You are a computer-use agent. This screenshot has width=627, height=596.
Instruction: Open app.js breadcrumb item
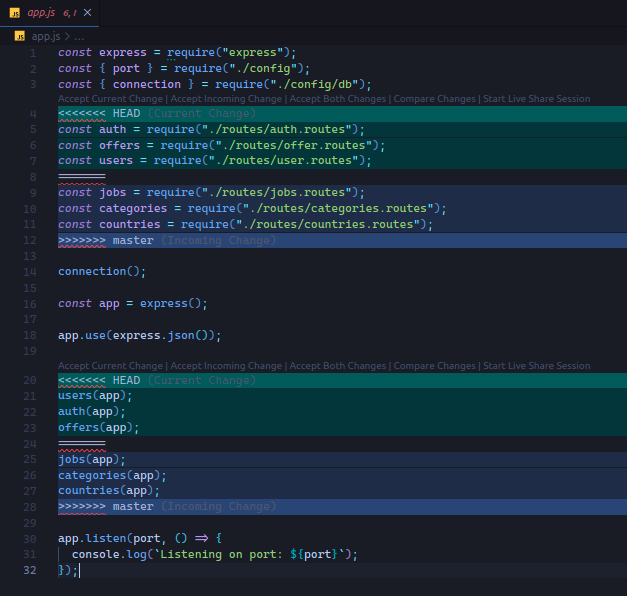(46, 36)
